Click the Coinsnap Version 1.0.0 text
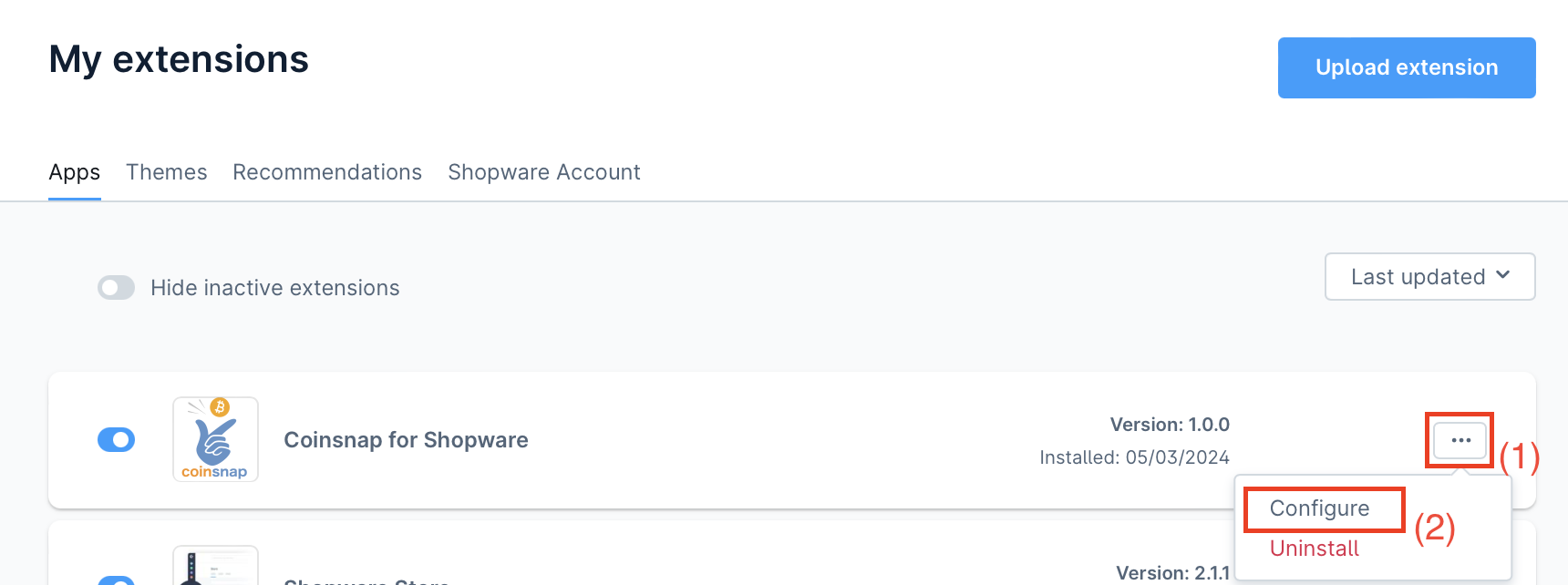 pyautogui.click(x=1170, y=425)
